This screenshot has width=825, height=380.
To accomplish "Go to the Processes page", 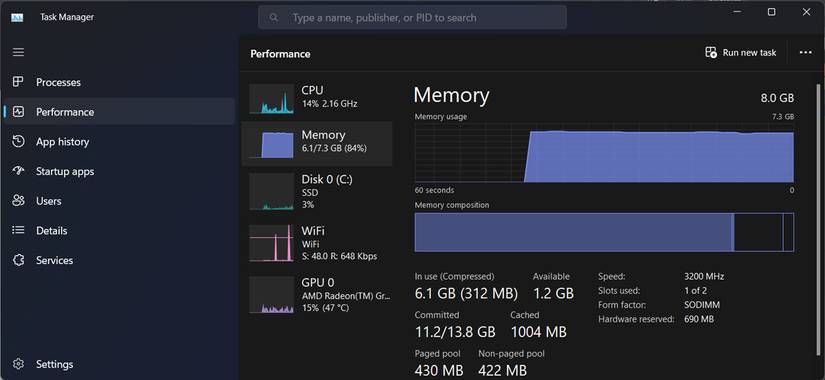I will 119,82.
